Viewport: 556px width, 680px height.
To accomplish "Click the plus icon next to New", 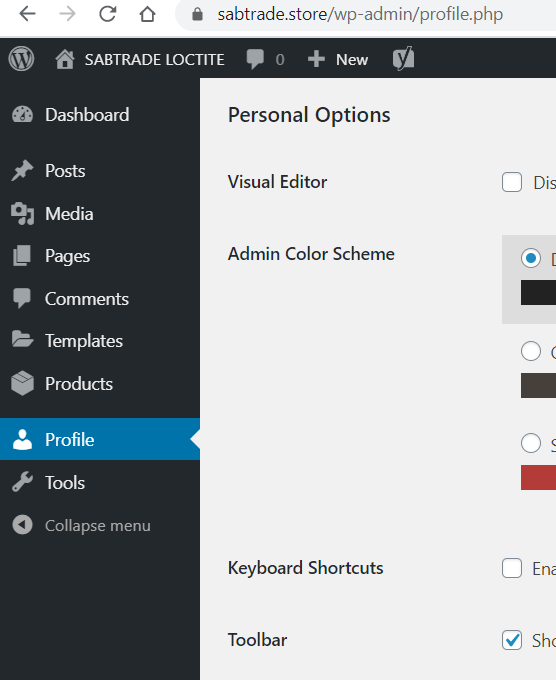I will (x=316, y=59).
